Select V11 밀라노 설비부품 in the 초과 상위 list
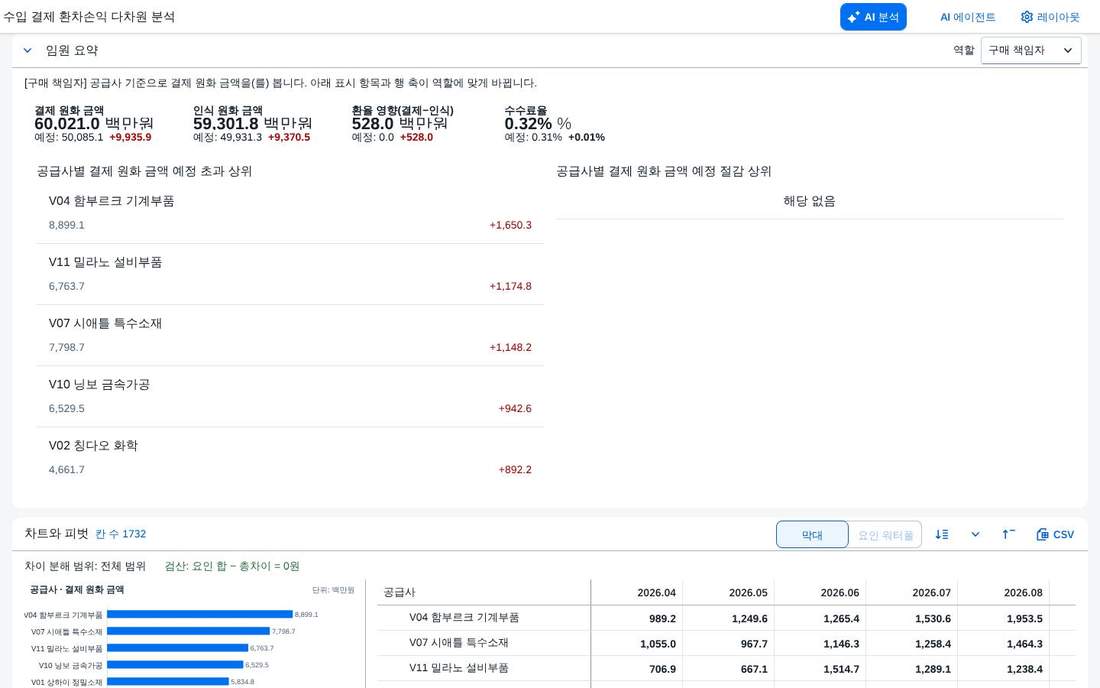1100x688 pixels. coord(290,274)
